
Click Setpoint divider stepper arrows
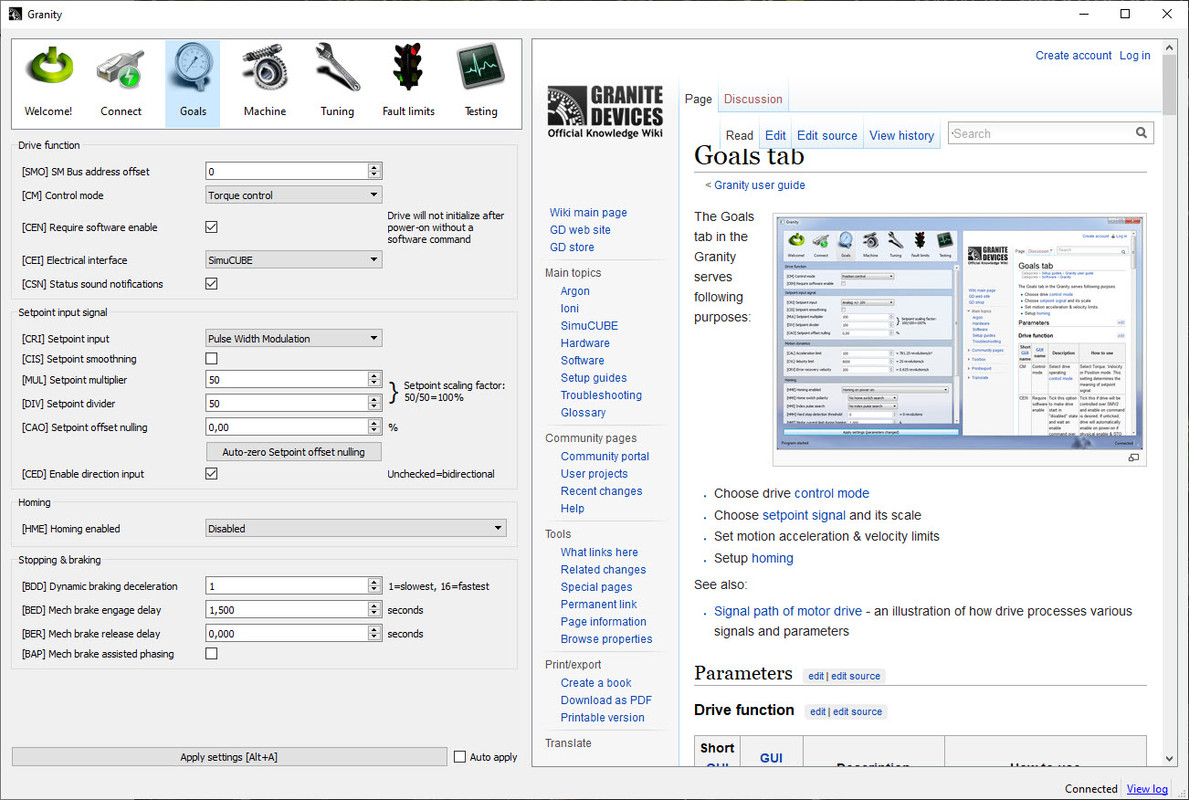[x=374, y=403]
